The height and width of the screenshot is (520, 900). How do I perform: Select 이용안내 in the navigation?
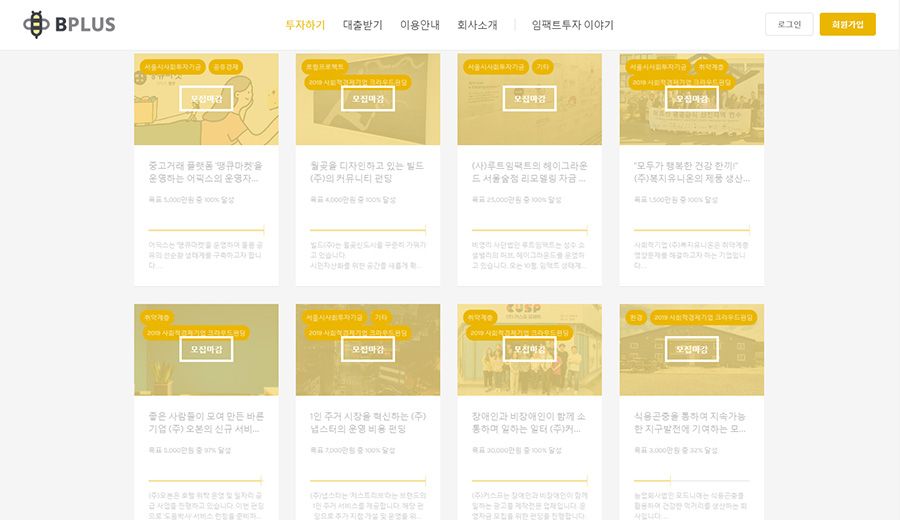click(420, 25)
